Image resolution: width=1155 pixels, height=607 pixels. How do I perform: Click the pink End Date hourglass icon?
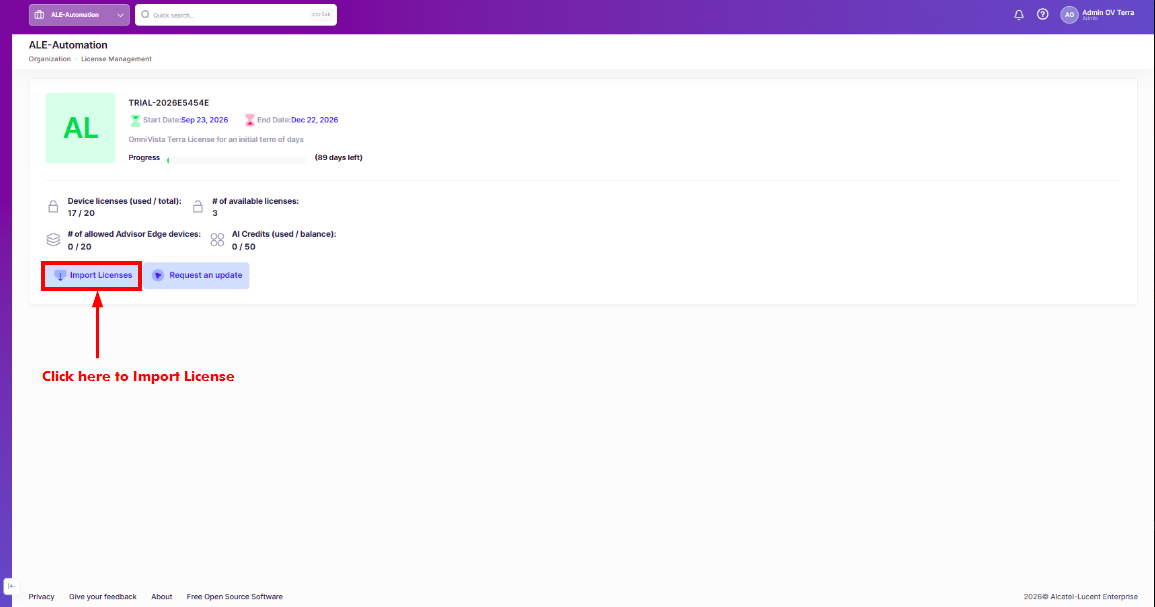(250, 120)
